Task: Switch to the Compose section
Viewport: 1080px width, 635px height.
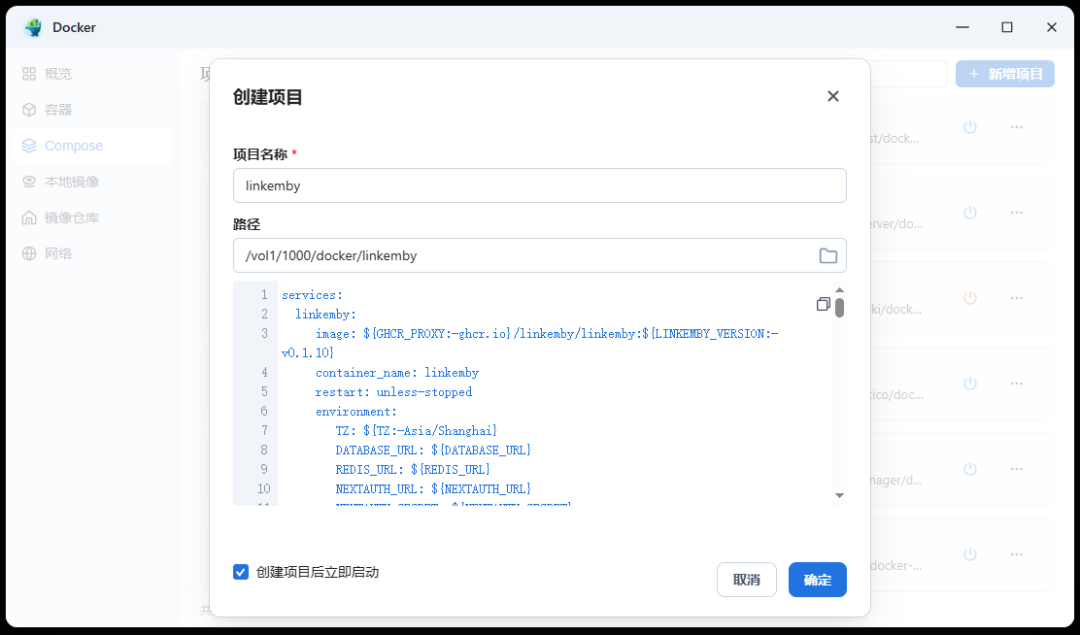Action: [x=70, y=145]
